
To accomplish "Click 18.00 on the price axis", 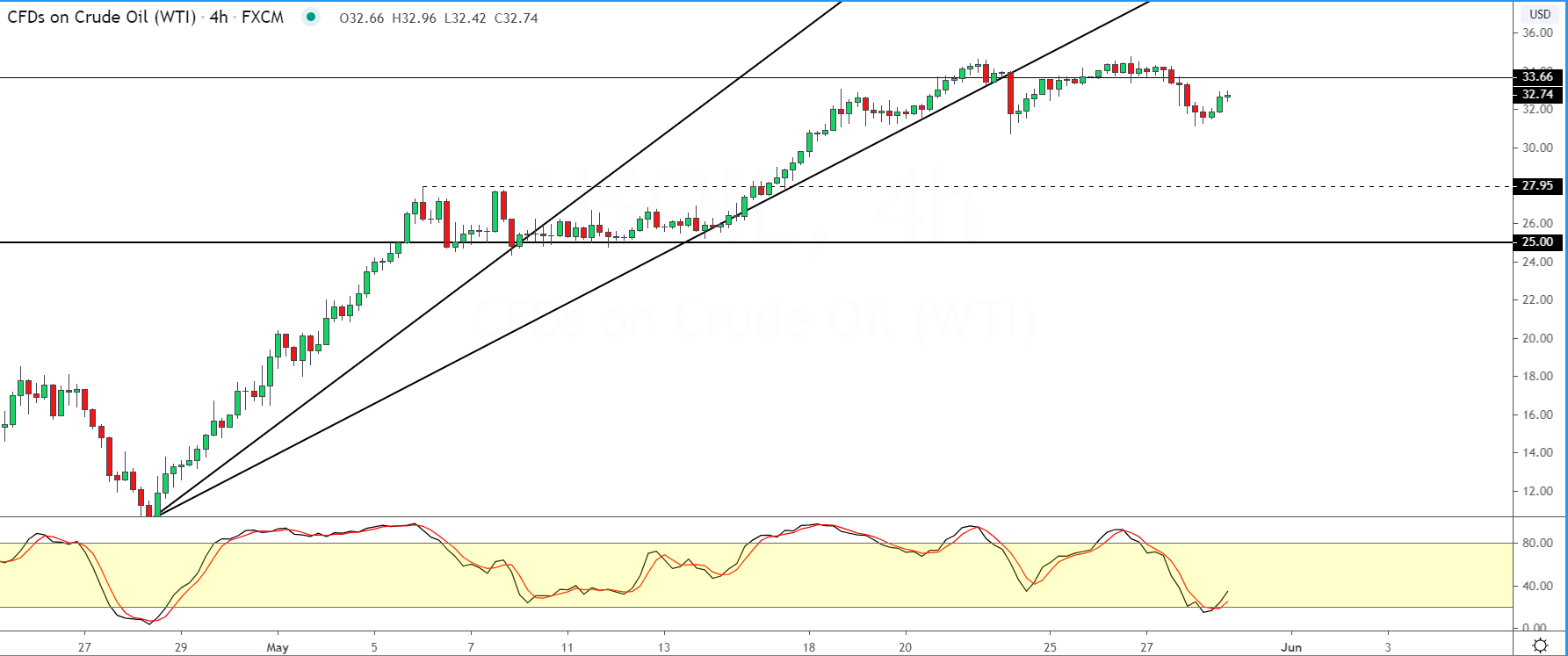I will (1537, 377).
